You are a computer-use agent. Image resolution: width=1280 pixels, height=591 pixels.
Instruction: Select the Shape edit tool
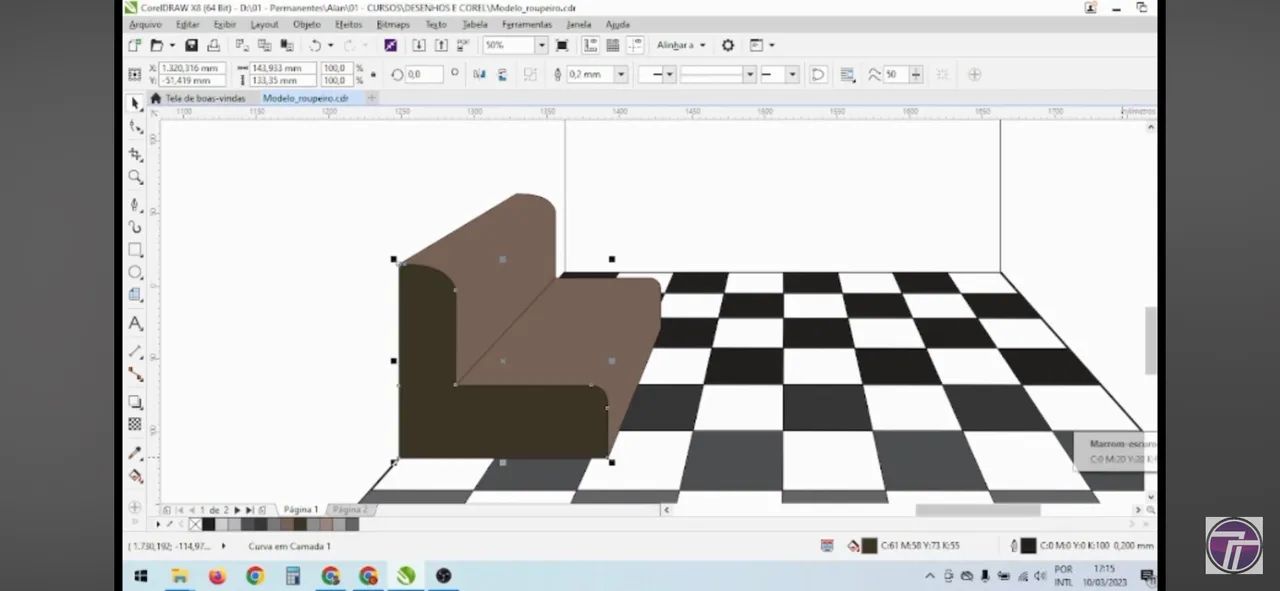point(135,127)
